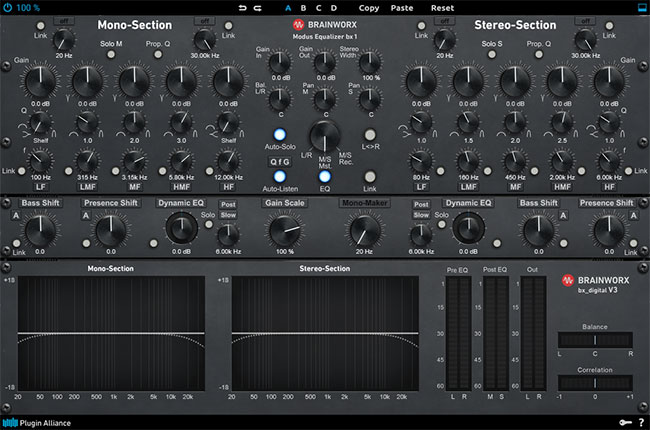Screen dimensions: 650x430
Task: Click the Pan S knob
Action: 370,99
